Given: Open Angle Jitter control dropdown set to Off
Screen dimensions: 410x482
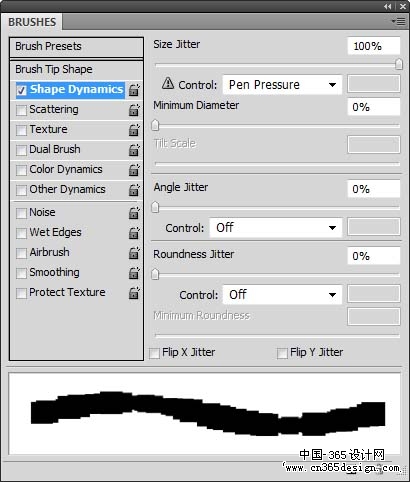Looking at the screenshot, I should click(276, 228).
